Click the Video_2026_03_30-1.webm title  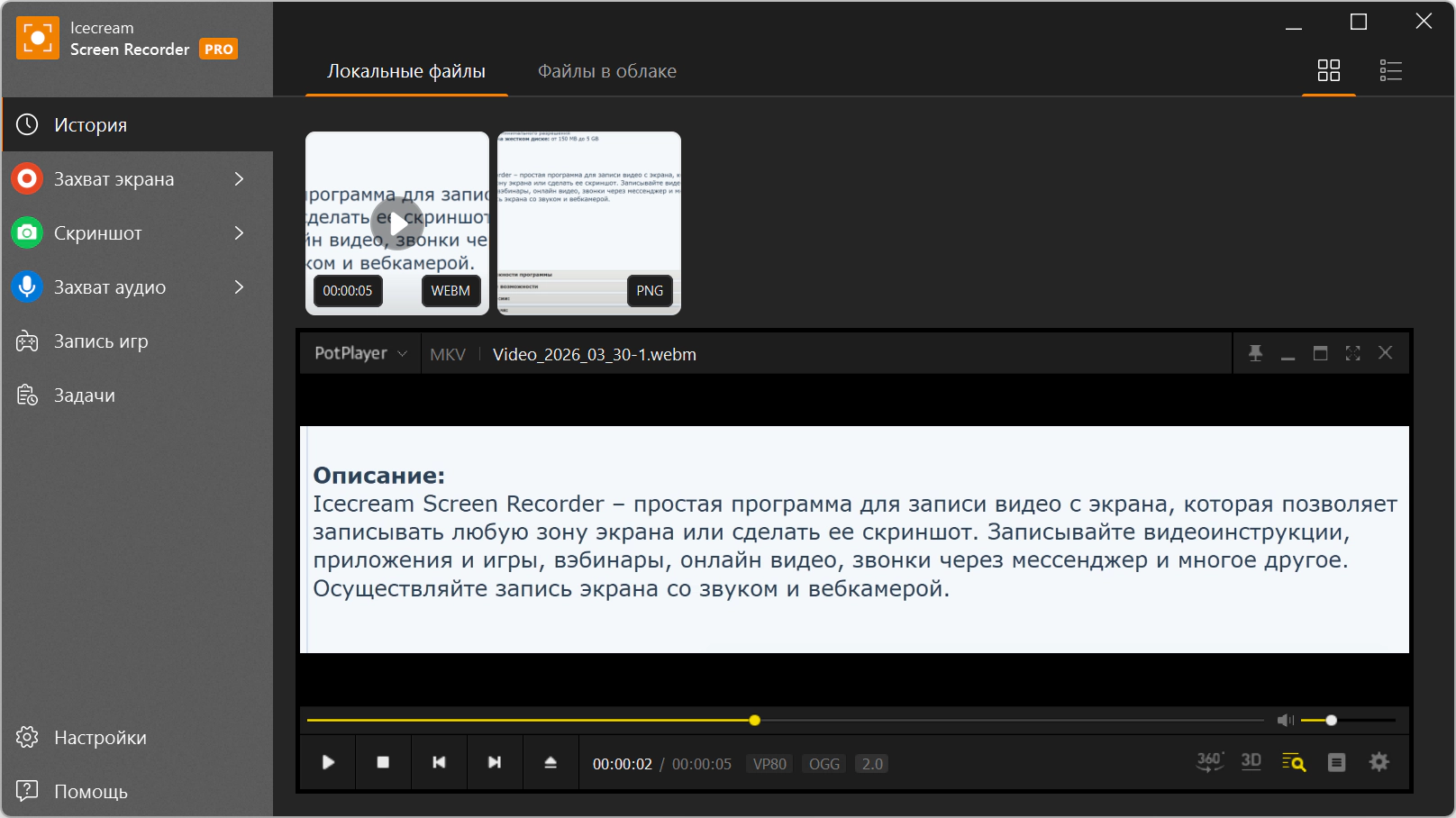click(595, 354)
